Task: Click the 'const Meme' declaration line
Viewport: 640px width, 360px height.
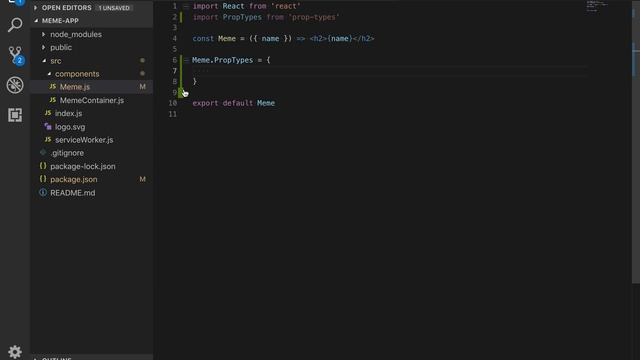Action: pyautogui.click(x=283, y=39)
